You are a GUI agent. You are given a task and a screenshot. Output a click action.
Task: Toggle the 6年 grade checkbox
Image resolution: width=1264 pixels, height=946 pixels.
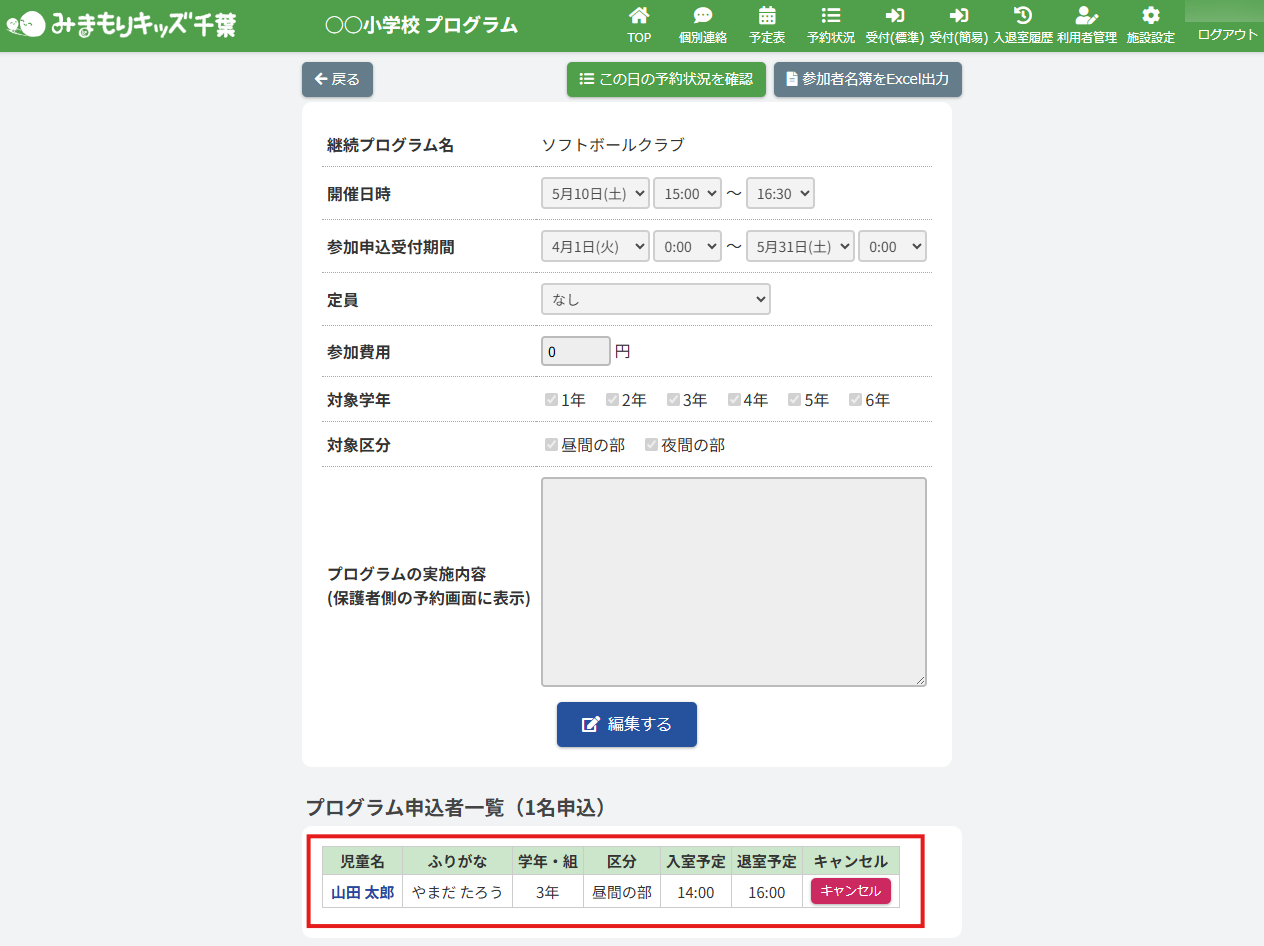click(x=855, y=400)
